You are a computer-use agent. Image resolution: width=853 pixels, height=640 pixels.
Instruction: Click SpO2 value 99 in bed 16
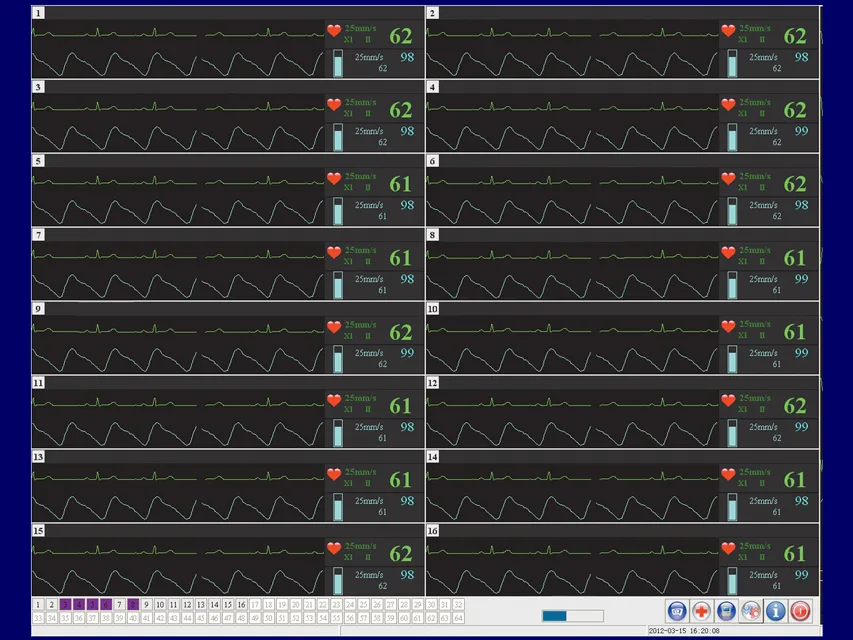(x=801, y=575)
